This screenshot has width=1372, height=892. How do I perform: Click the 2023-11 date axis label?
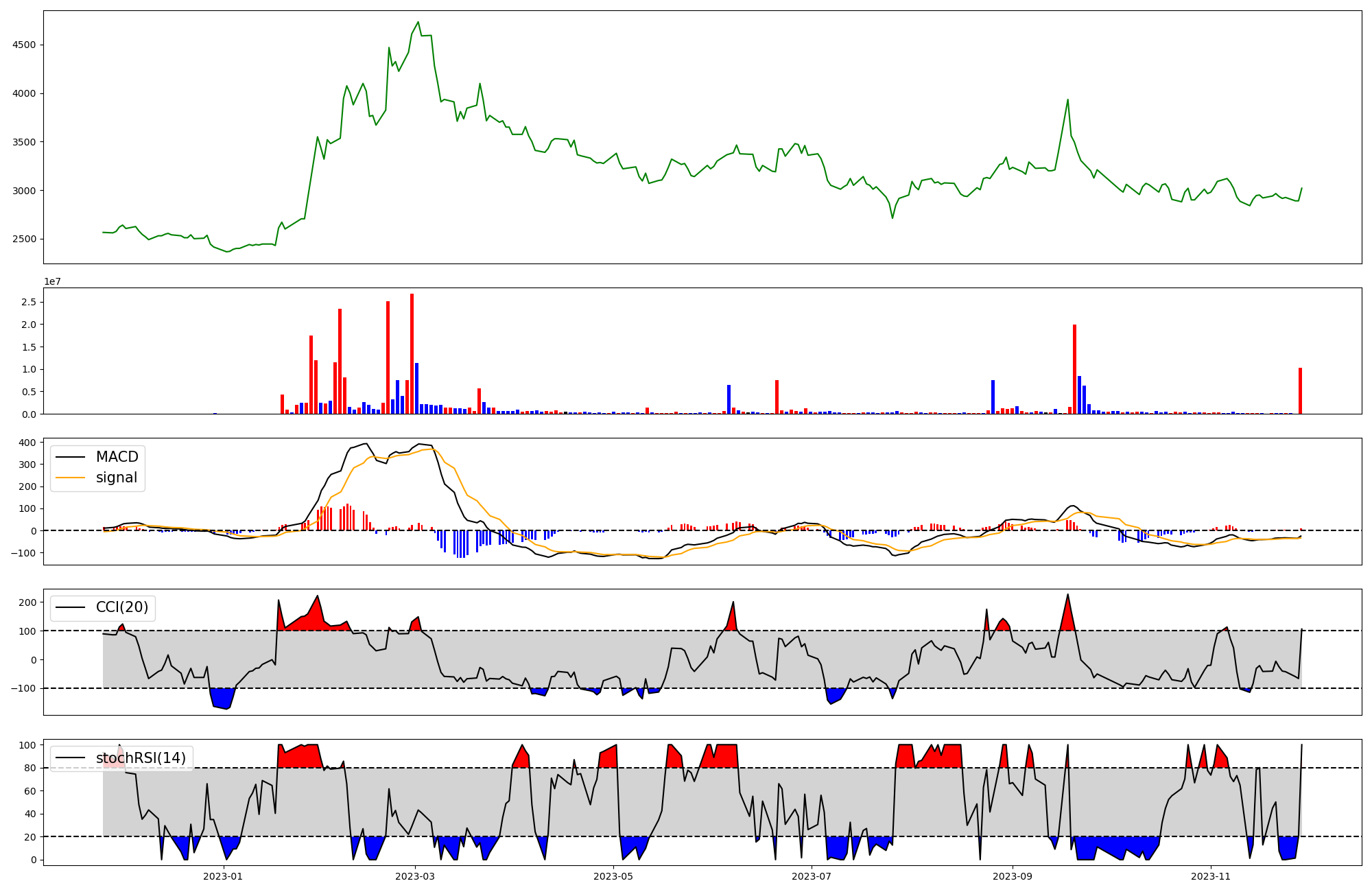point(1211,876)
